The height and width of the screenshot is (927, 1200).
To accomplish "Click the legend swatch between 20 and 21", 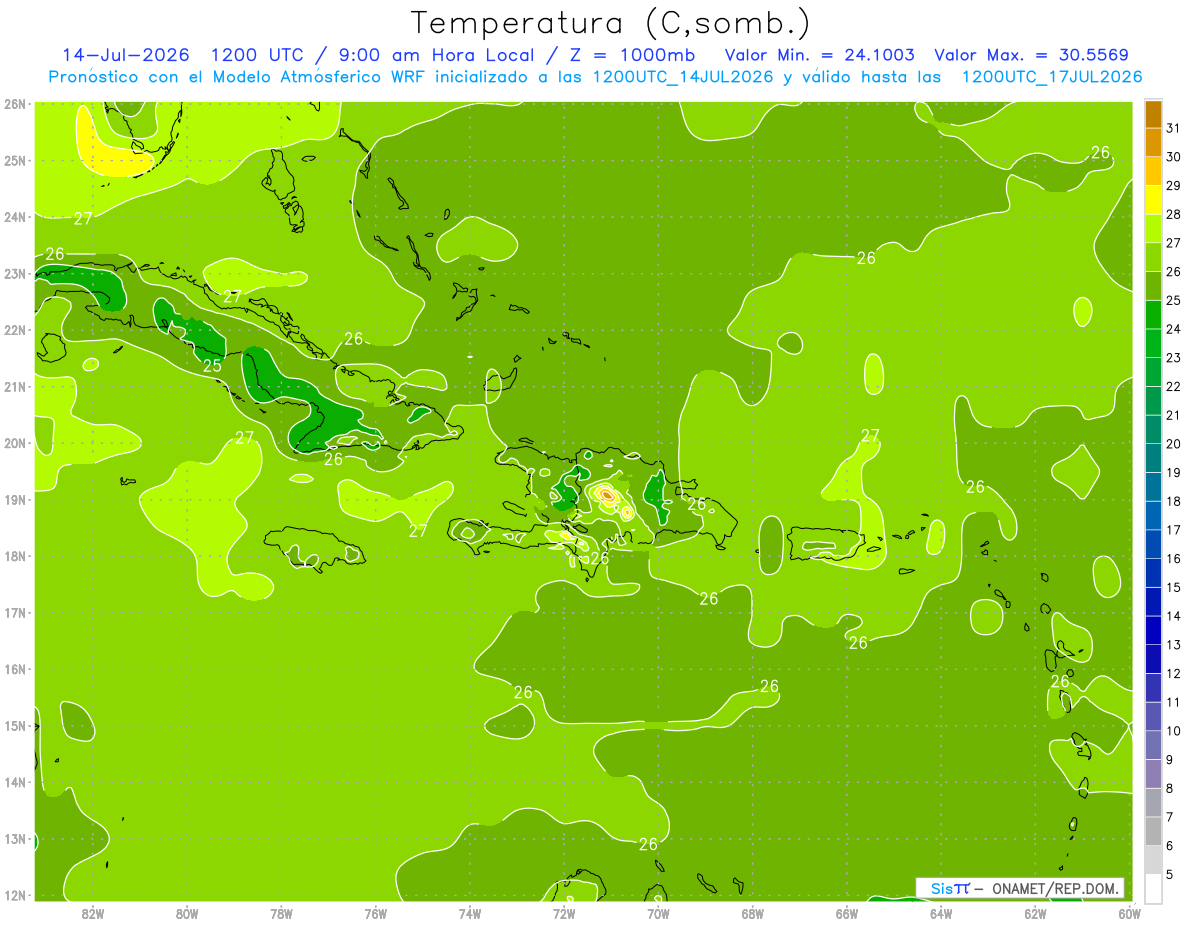I will (x=1153, y=430).
